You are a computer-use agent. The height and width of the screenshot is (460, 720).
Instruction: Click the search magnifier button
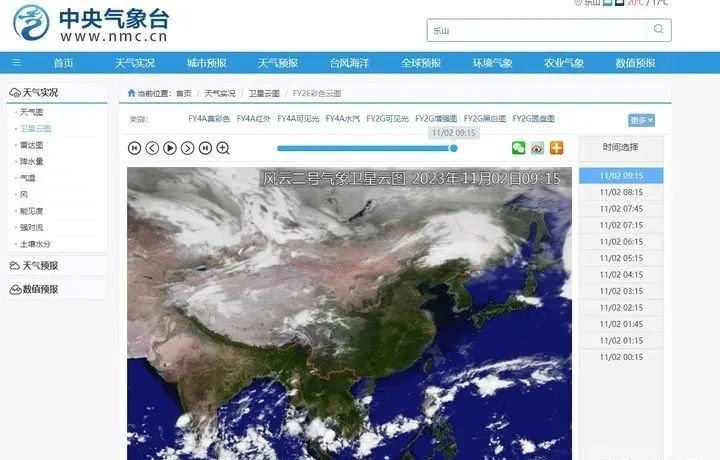[x=659, y=30]
